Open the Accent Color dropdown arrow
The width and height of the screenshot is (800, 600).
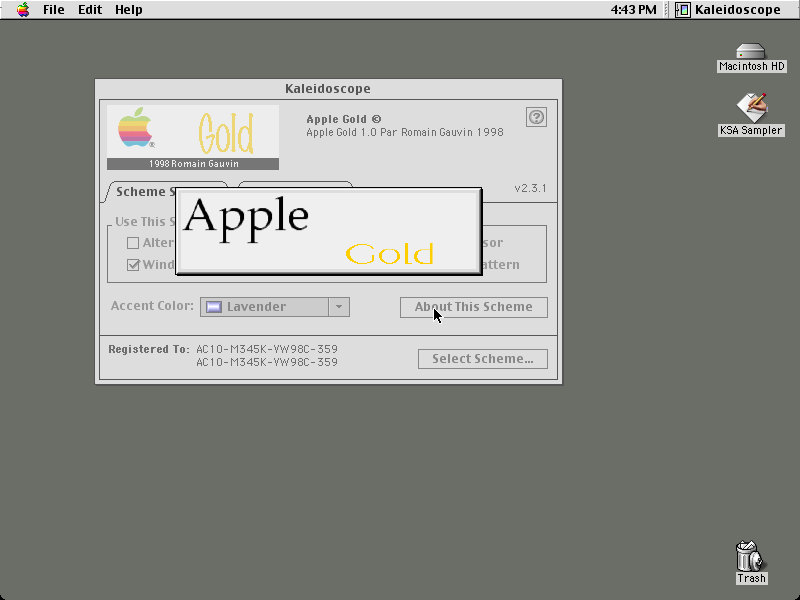pyautogui.click(x=339, y=307)
